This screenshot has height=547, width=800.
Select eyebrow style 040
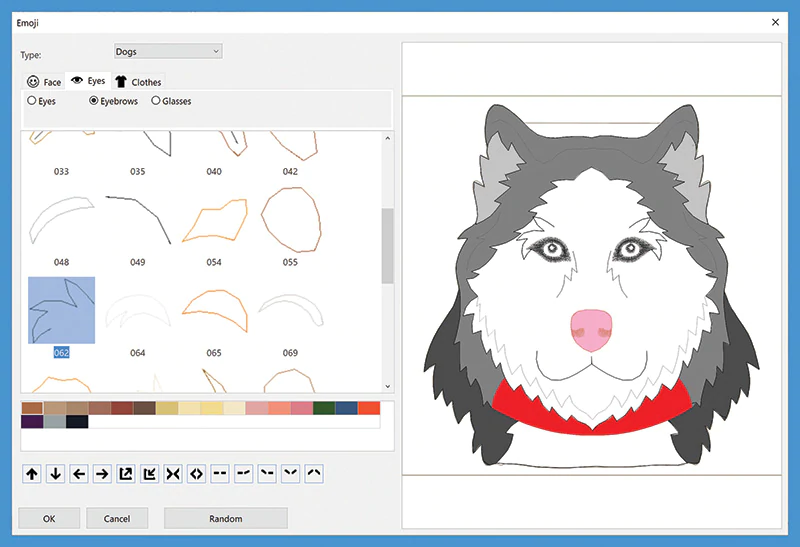tap(214, 153)
